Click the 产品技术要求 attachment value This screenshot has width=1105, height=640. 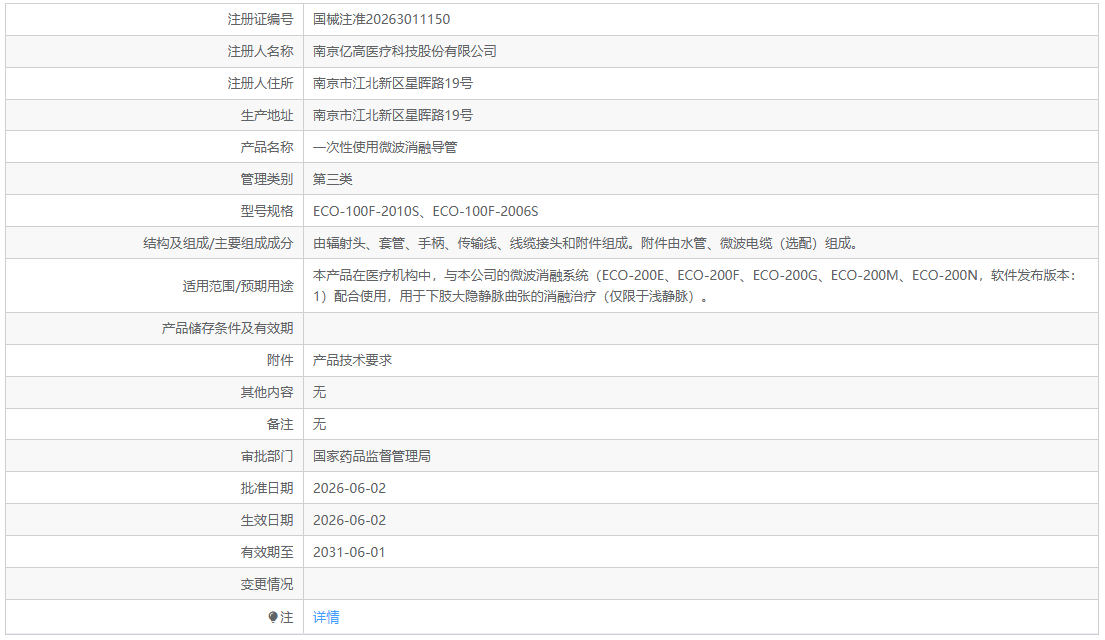point(352,360)
